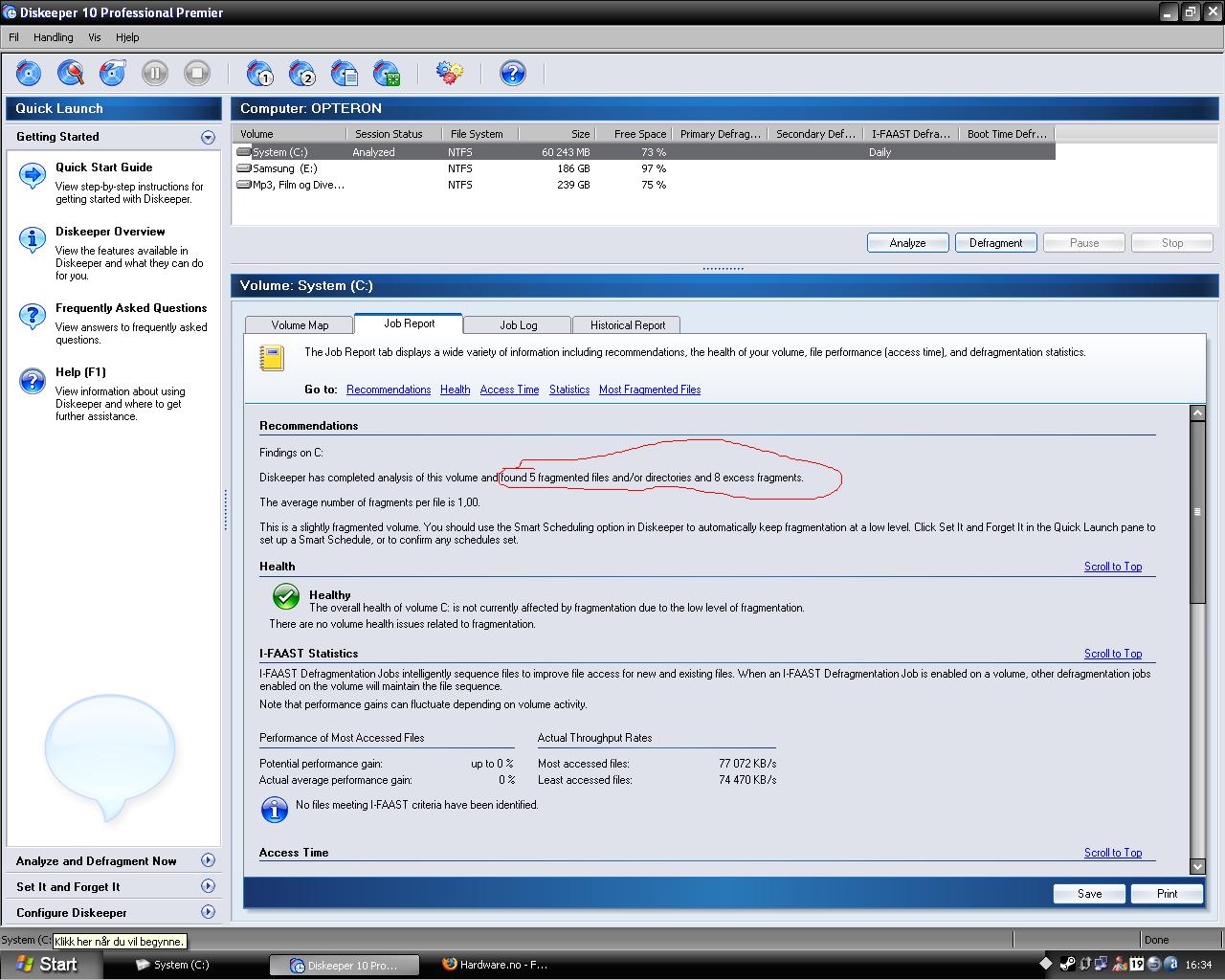Click Scroll to Top in Health section

click(1113, 567)
